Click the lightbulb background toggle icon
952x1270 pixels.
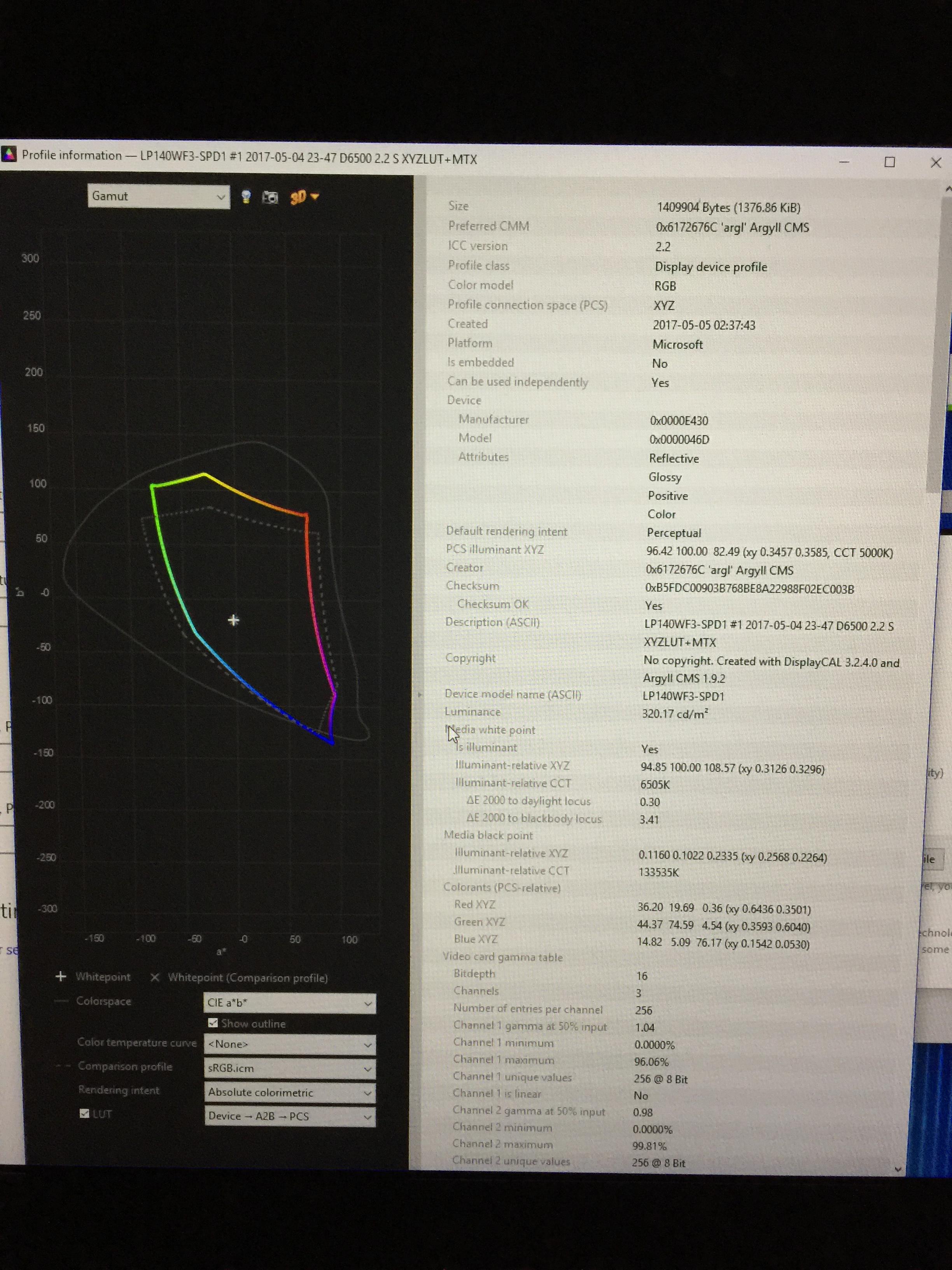[x=246, y=197]
